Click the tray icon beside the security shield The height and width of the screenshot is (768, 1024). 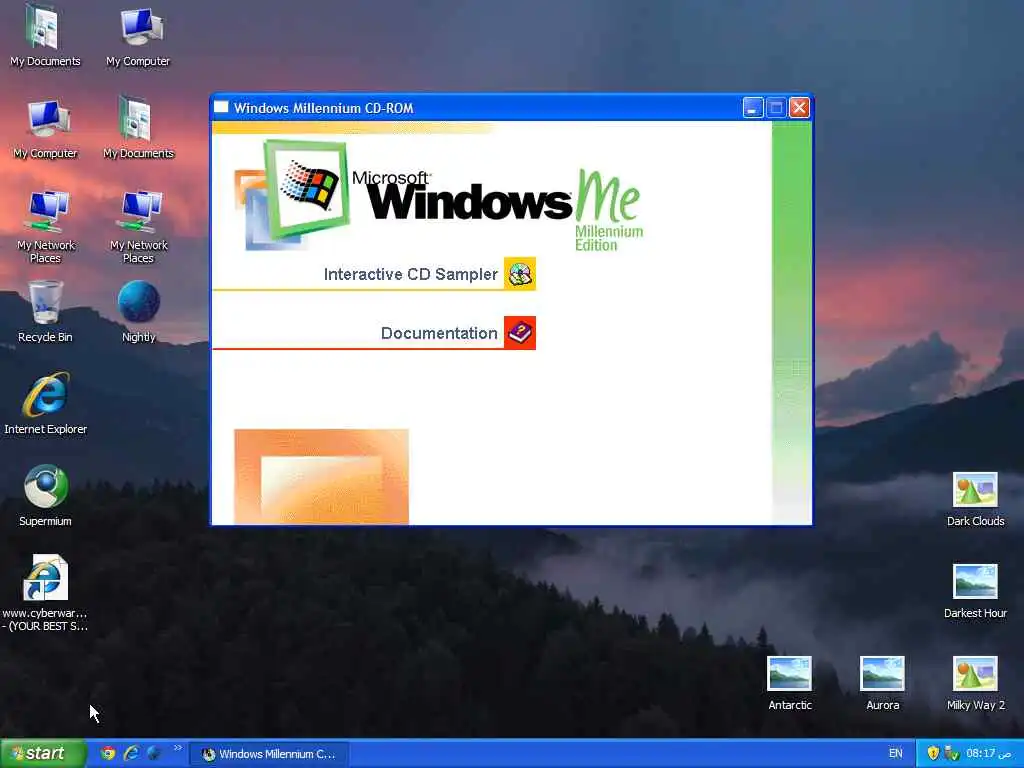pyautogui.click(x=952, y=753)
